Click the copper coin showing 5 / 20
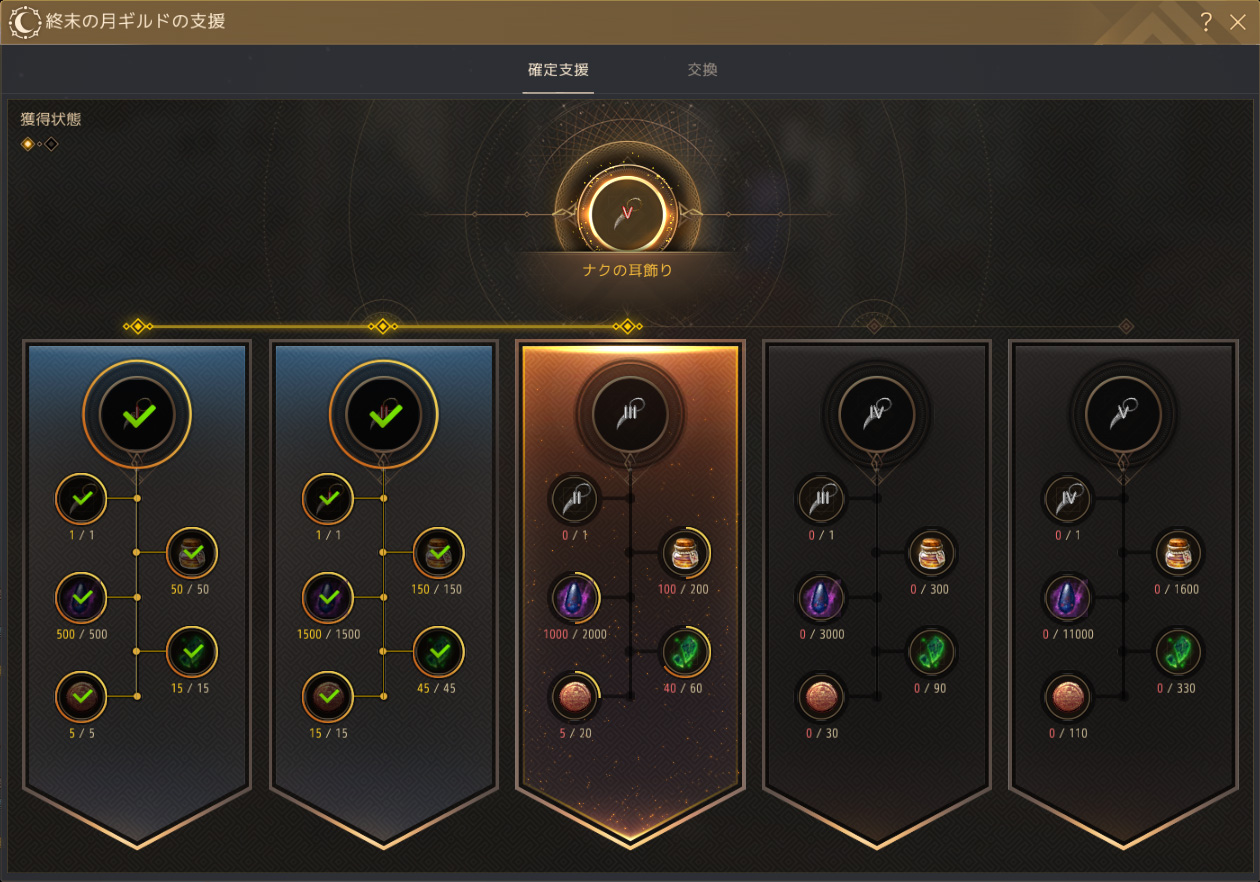Screen dimensions: 1260x882 tap(575, 697)
